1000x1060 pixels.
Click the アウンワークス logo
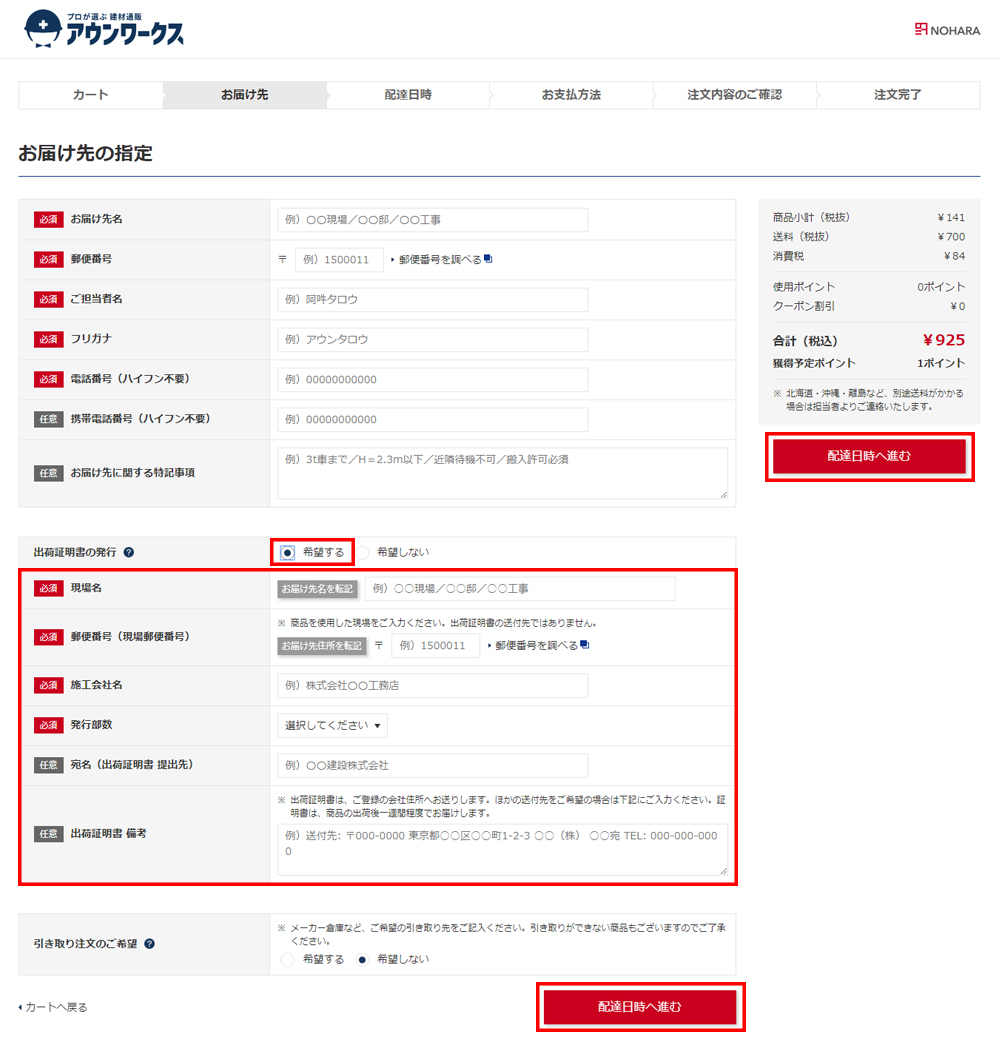(x=103, y=29)
